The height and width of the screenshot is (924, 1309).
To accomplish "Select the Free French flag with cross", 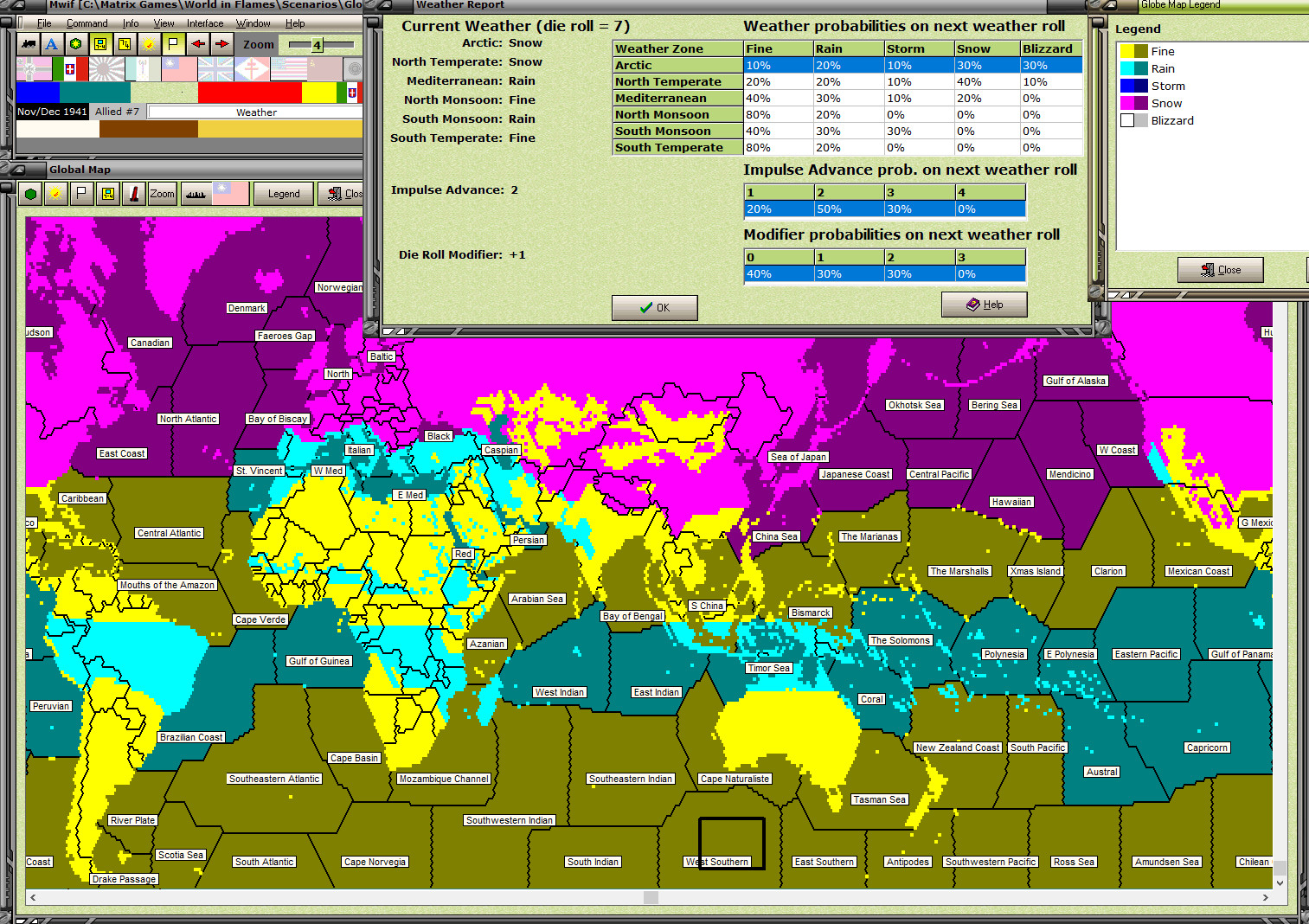I will 252,68.
